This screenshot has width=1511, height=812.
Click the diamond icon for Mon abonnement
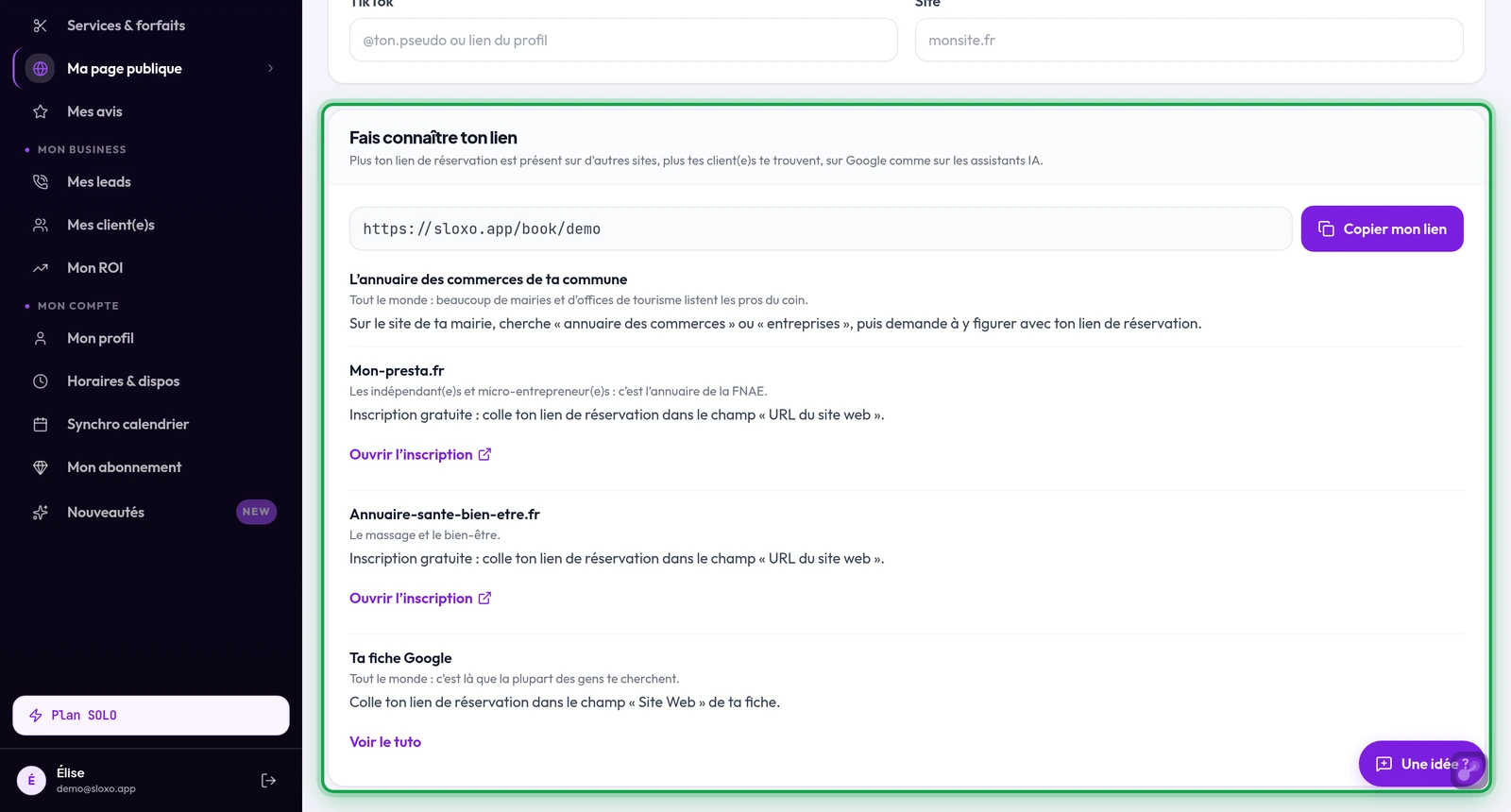click(x=41, y=467)
